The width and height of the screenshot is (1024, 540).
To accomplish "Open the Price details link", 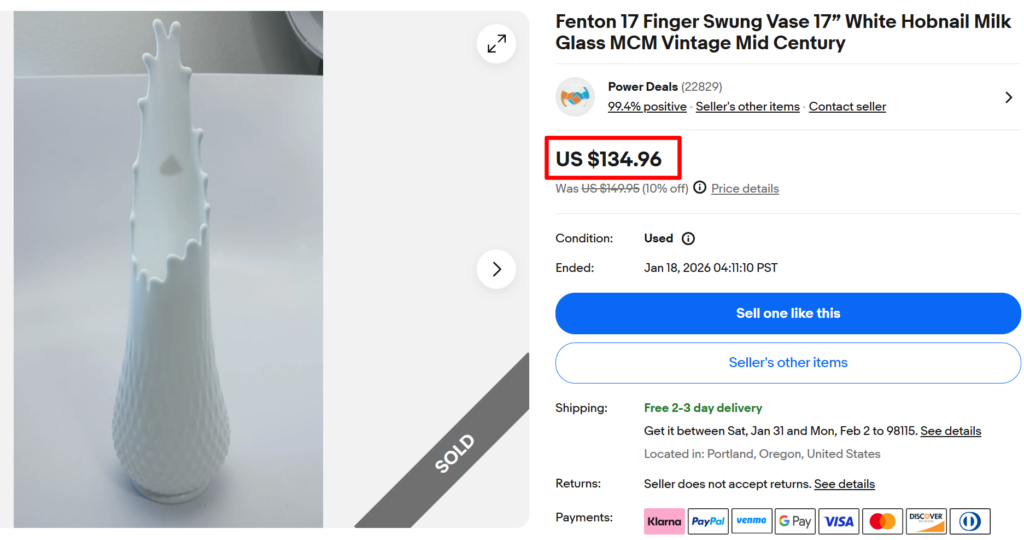I will coord(745,189).
